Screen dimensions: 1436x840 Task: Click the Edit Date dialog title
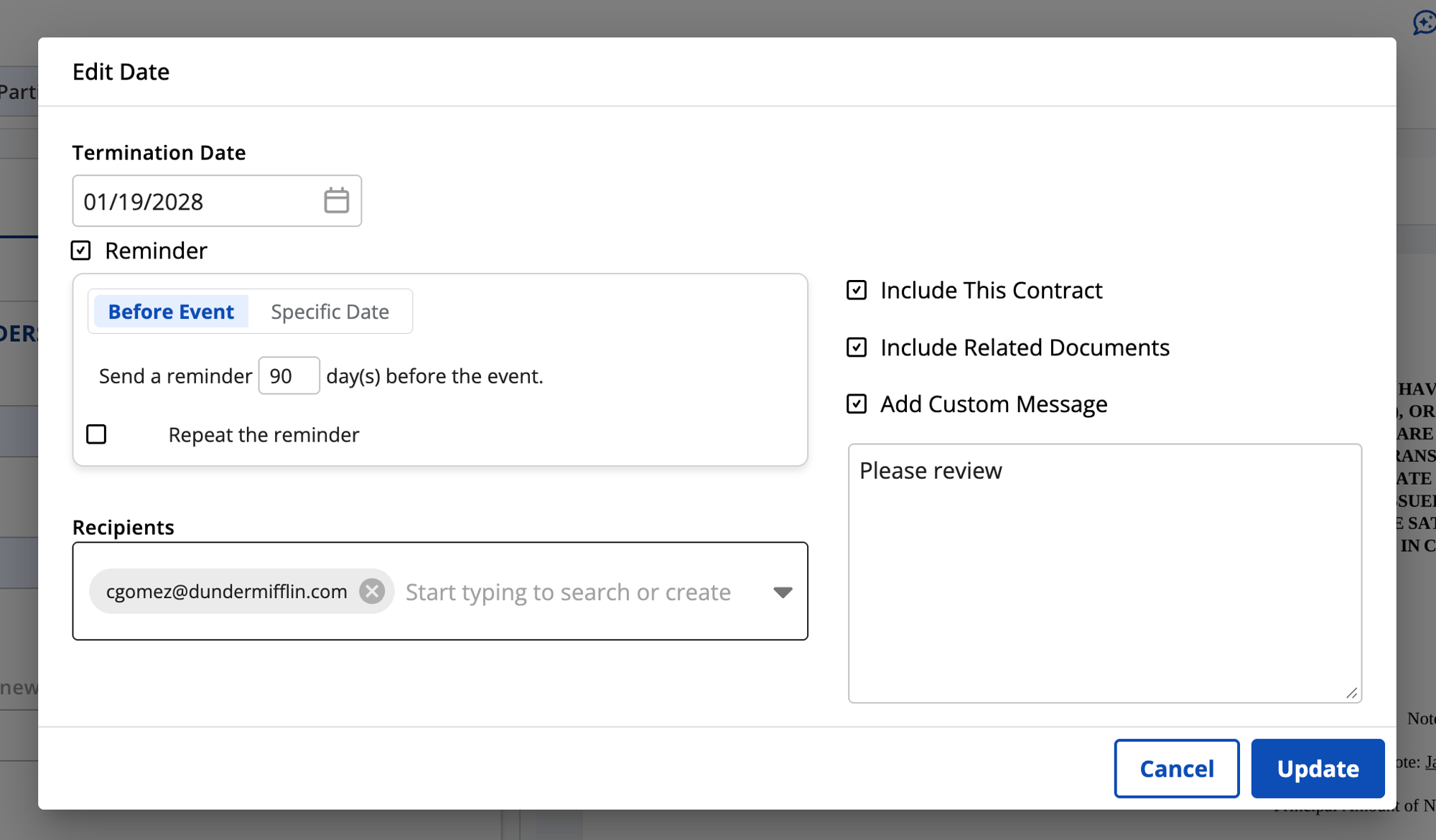click(x=121, y=72)
